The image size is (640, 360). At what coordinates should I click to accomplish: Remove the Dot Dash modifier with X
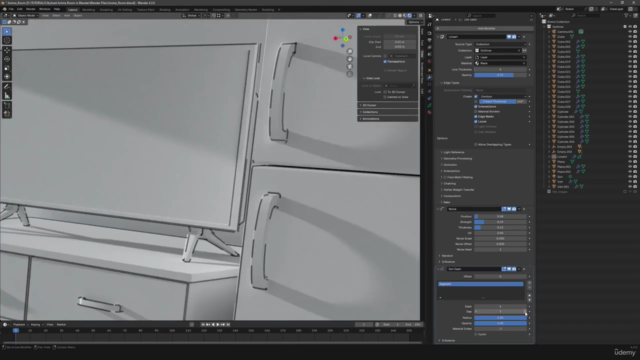tap(524, 269)
